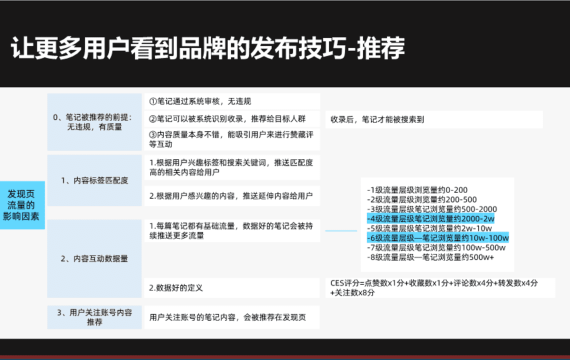Click the box 1.每篇笔记都有基础流量
The width and height of the screenshot is (570, 360).
232,231
